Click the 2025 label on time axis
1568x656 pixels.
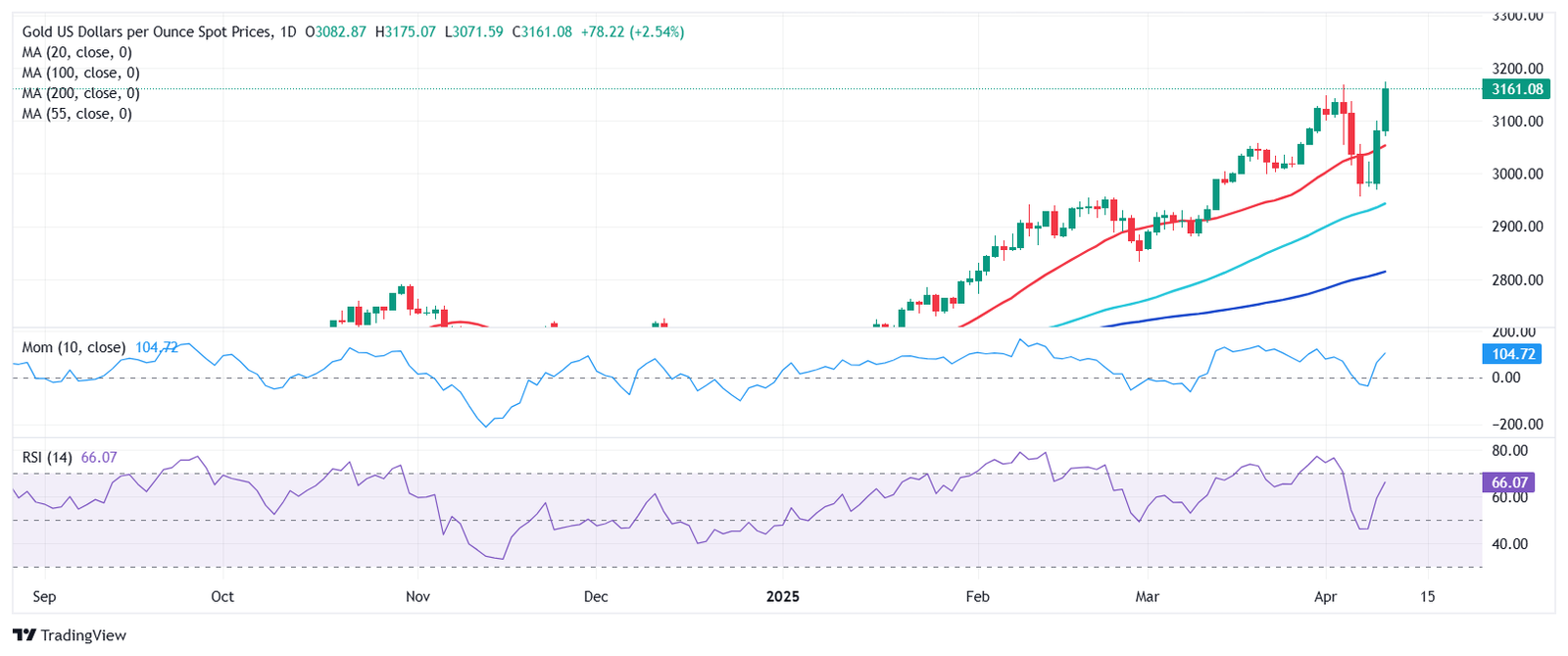783,596
